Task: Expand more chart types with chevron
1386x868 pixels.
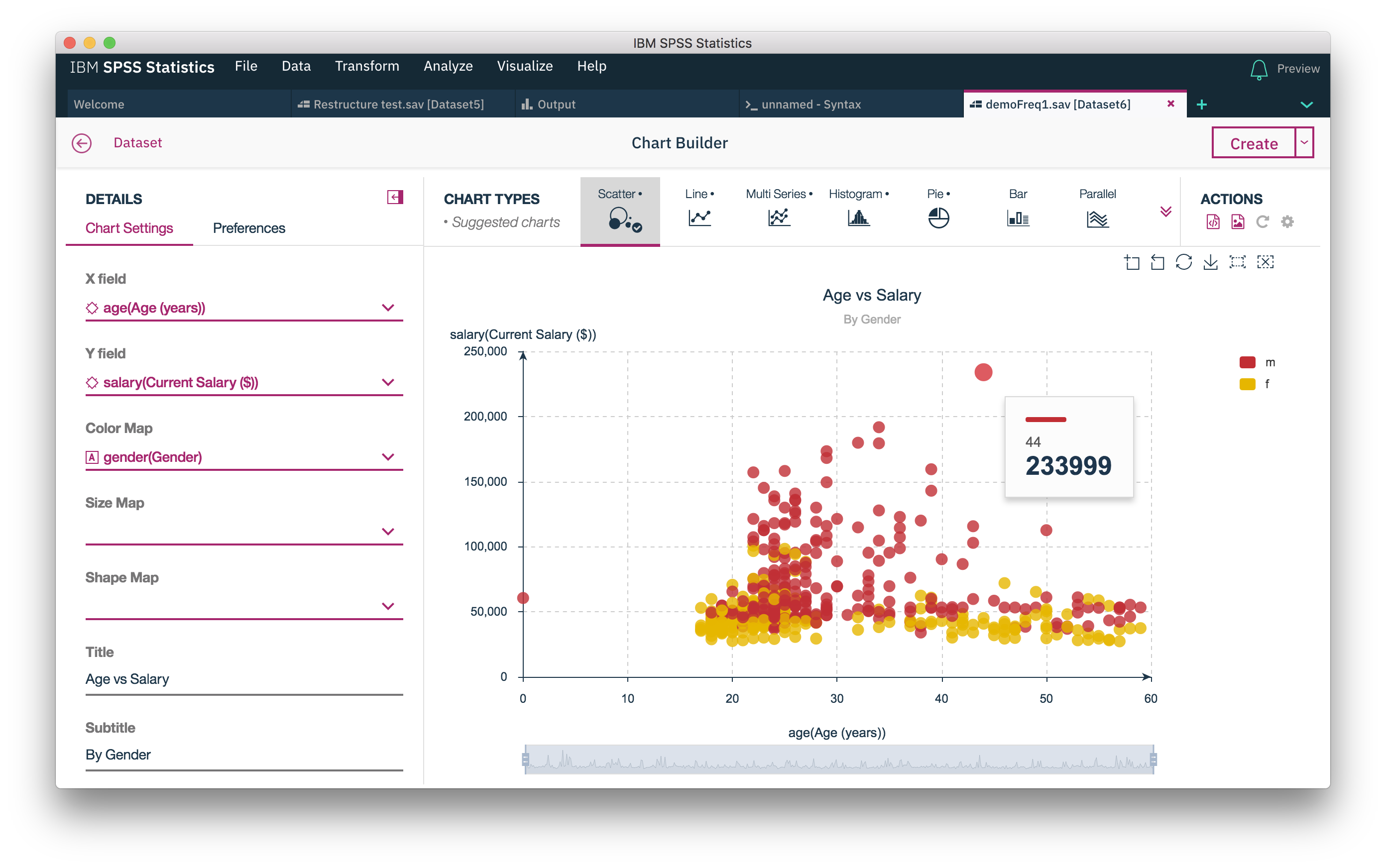Action: pyautogui.click(x=1166, y=212)
